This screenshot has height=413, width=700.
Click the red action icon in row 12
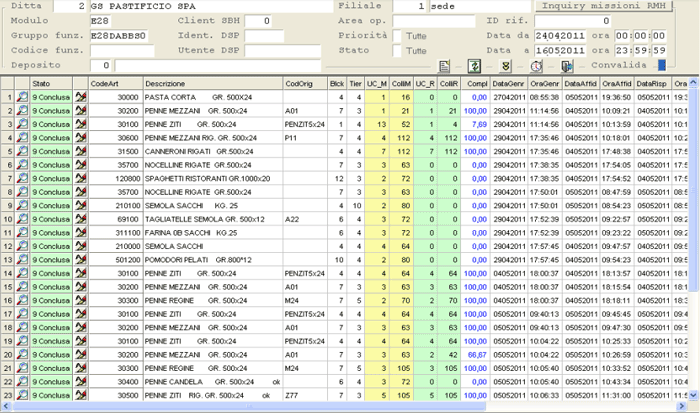click(81, 246)
